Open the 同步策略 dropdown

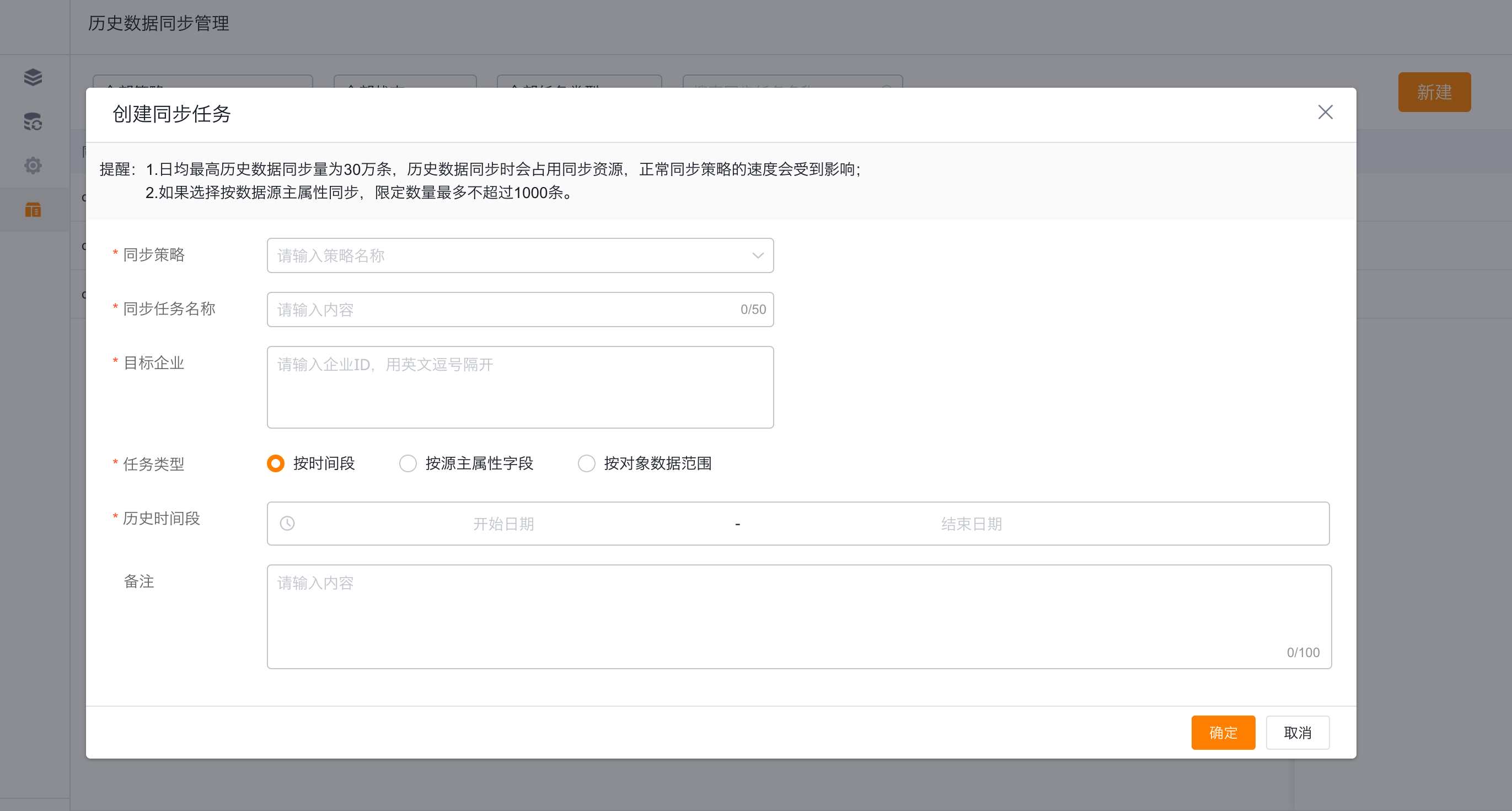click(520, 255)
